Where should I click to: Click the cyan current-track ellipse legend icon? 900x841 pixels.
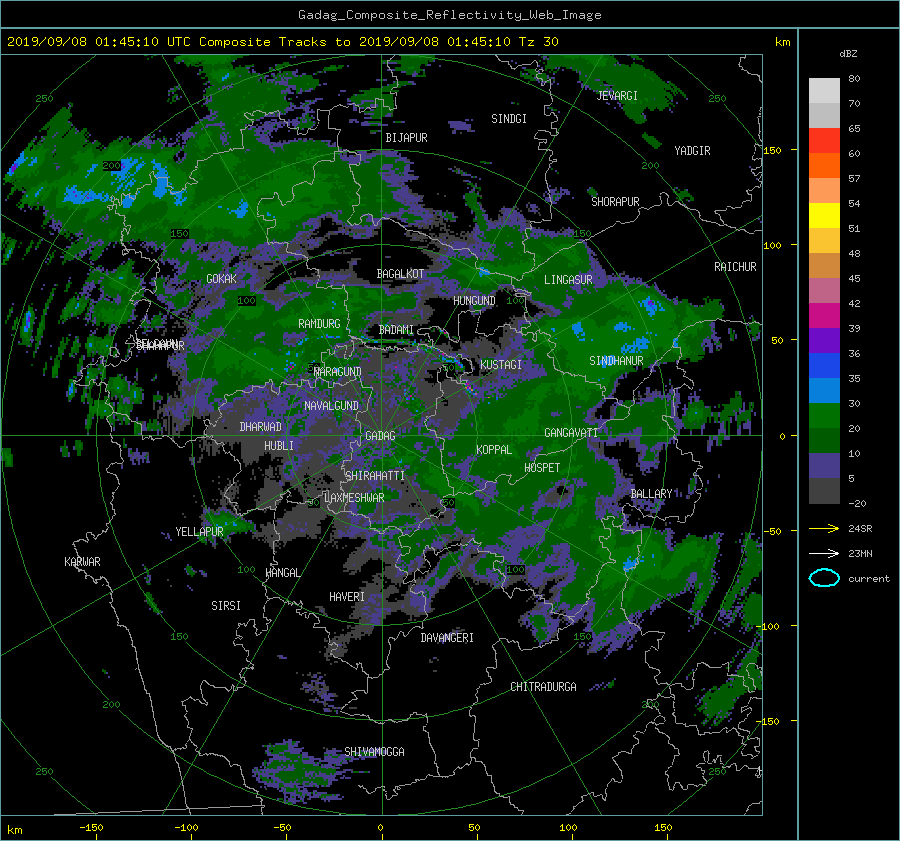pyautogui.click(x=824, y=578)
